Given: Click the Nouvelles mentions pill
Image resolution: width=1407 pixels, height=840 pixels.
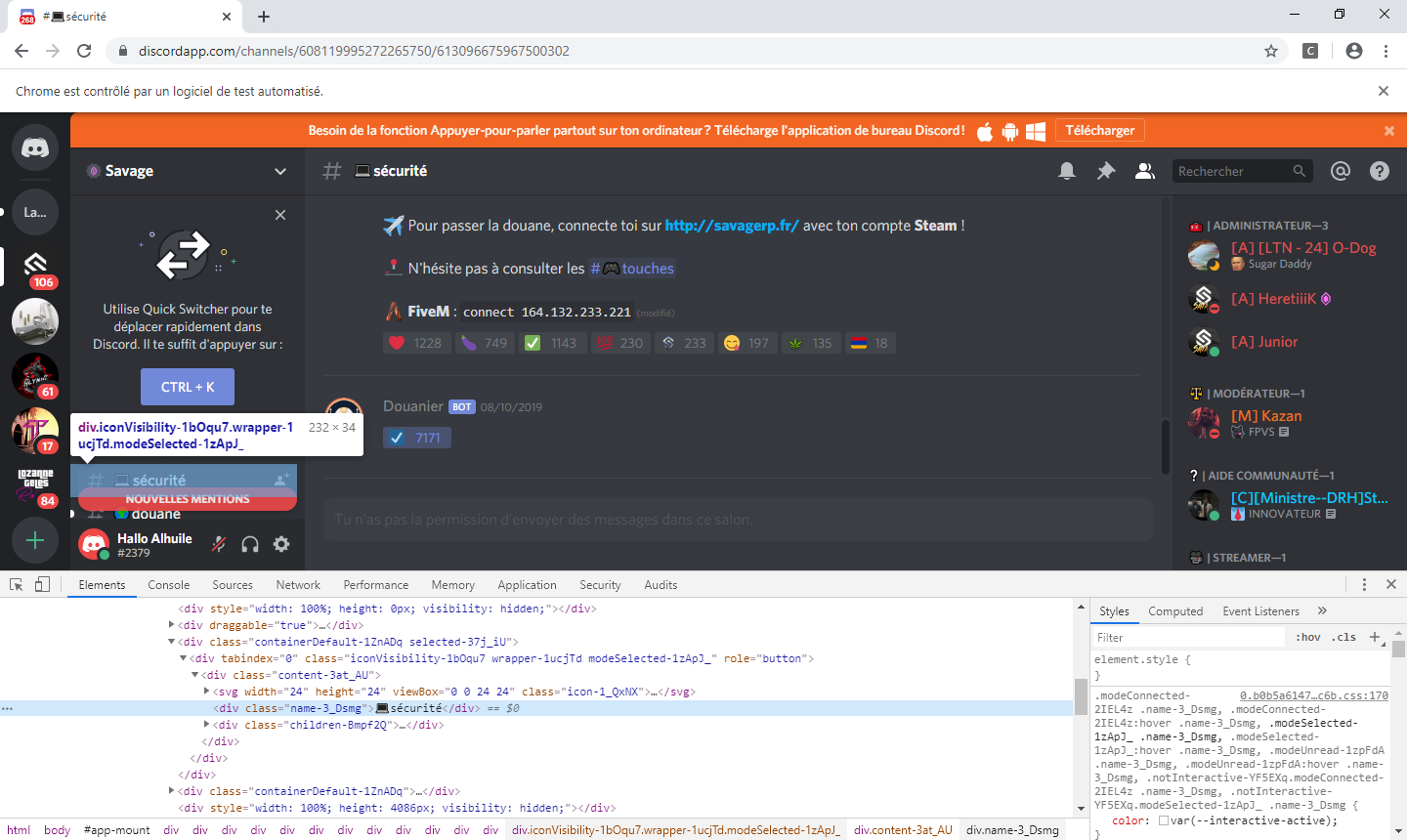Looking at the screenshot, I should [x=188, y=499].
